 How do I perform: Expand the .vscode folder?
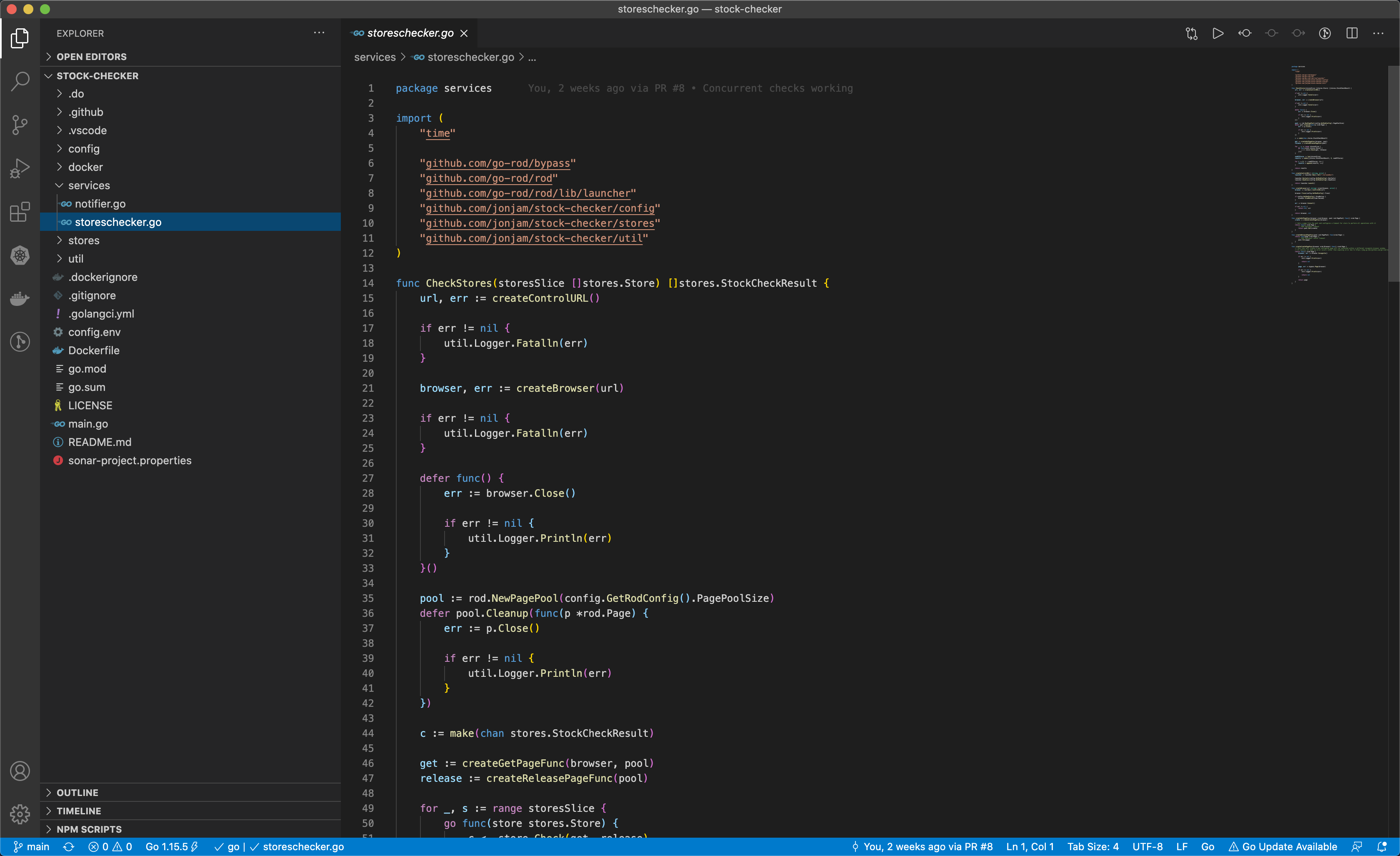190,130
